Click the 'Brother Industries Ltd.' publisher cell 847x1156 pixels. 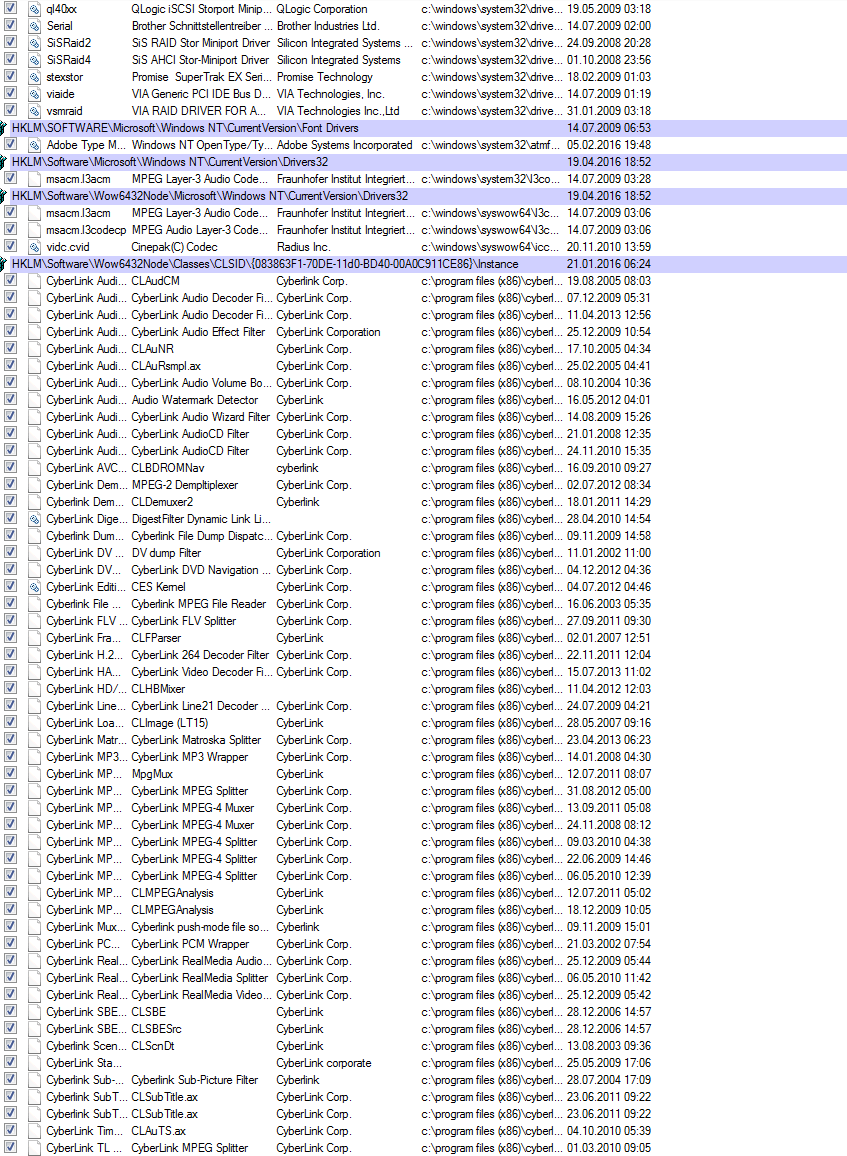click(x=328, y=26)
